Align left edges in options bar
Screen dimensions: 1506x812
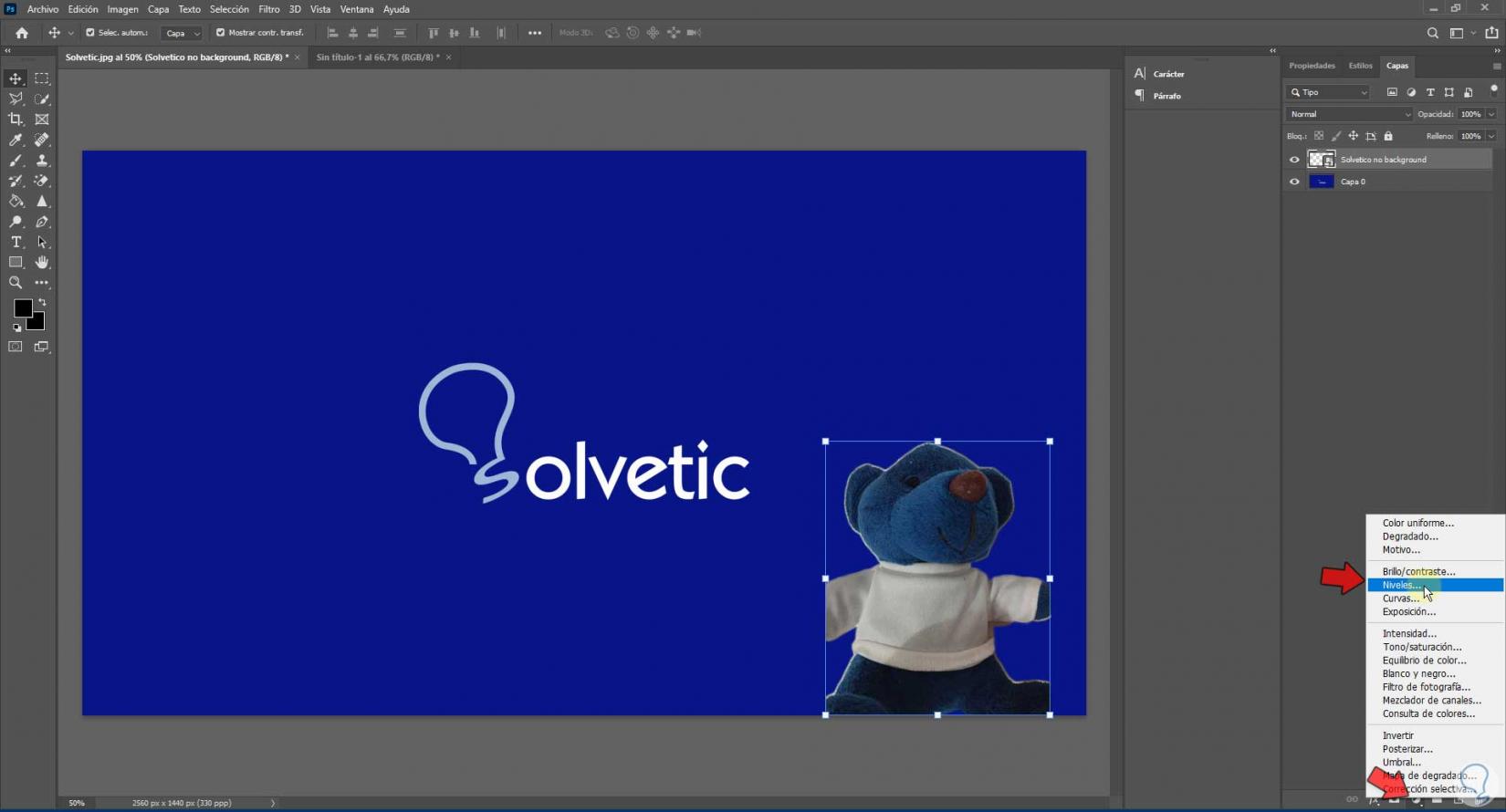pos(332,33)
